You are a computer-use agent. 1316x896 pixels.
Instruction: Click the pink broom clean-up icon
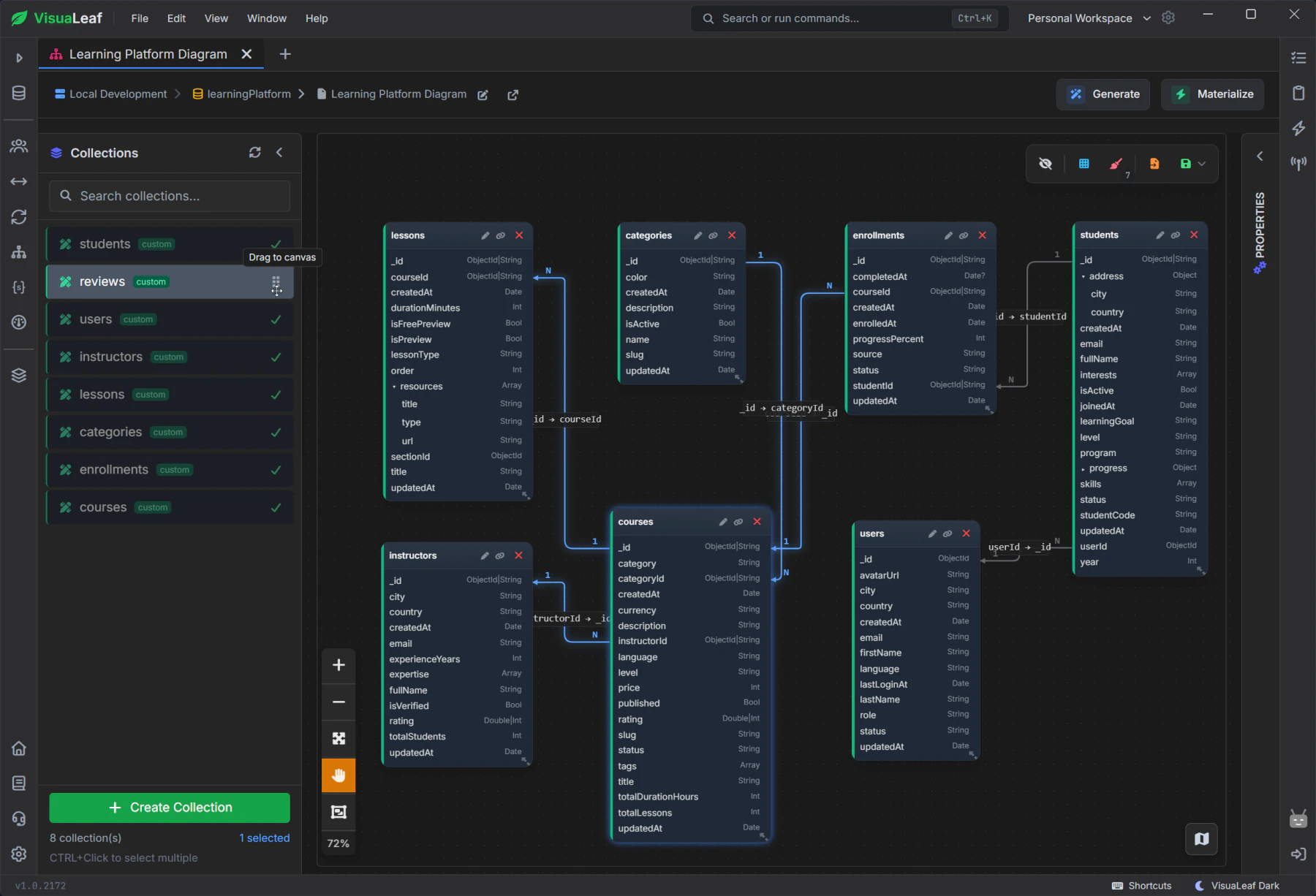1116,164
